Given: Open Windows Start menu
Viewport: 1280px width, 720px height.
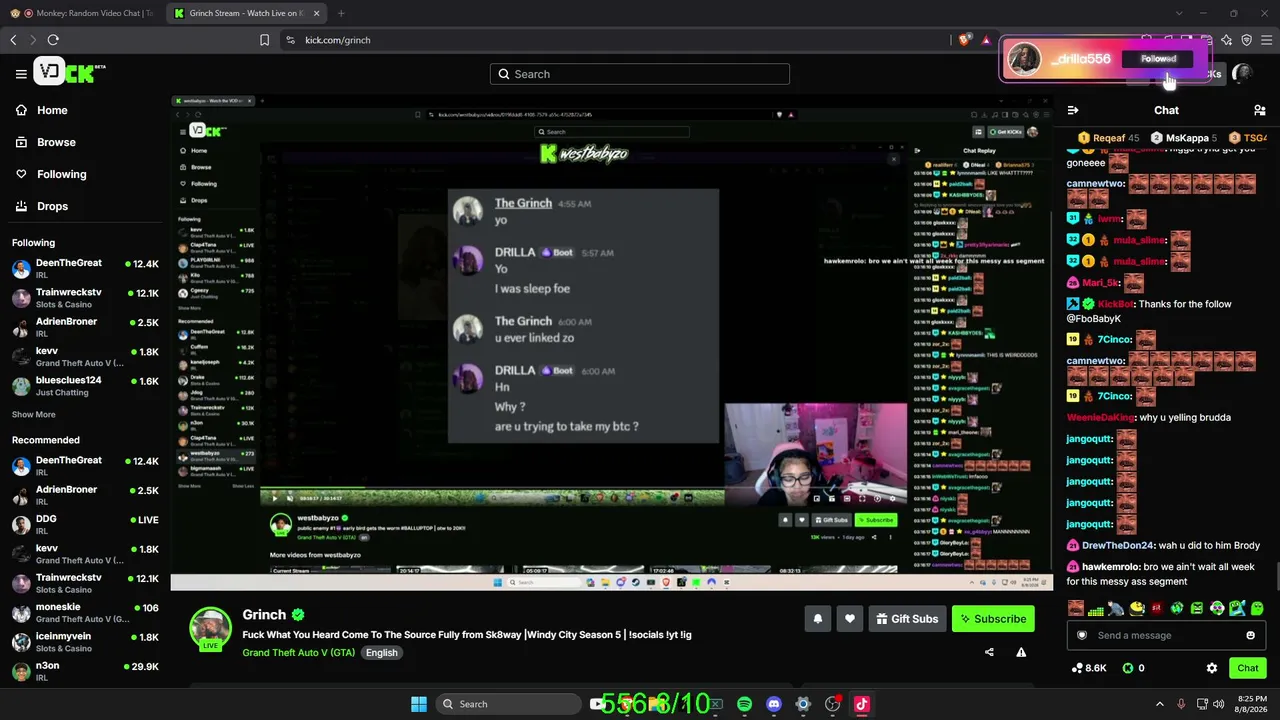Looking at the screenshot, I should pyautogui.click(x=419, y=704).
